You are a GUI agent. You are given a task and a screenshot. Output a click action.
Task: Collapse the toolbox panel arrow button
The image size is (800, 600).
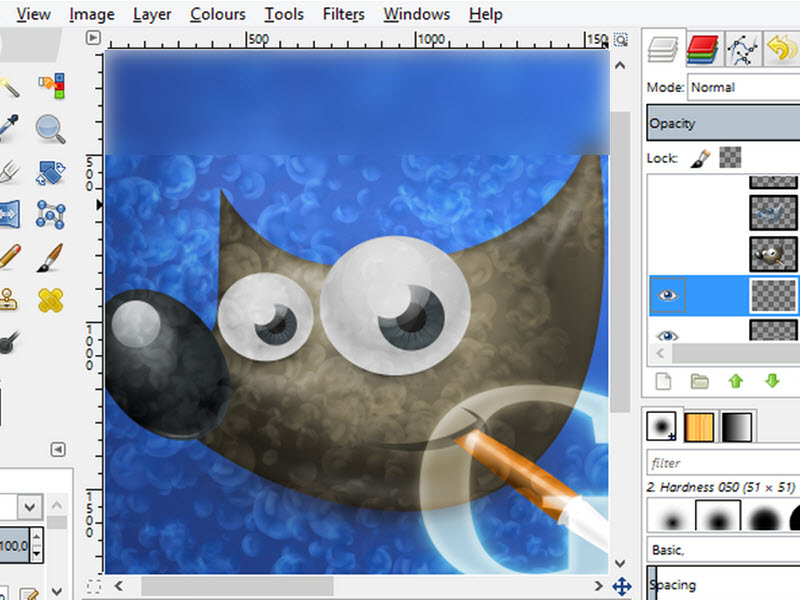(x=58, y=449)
